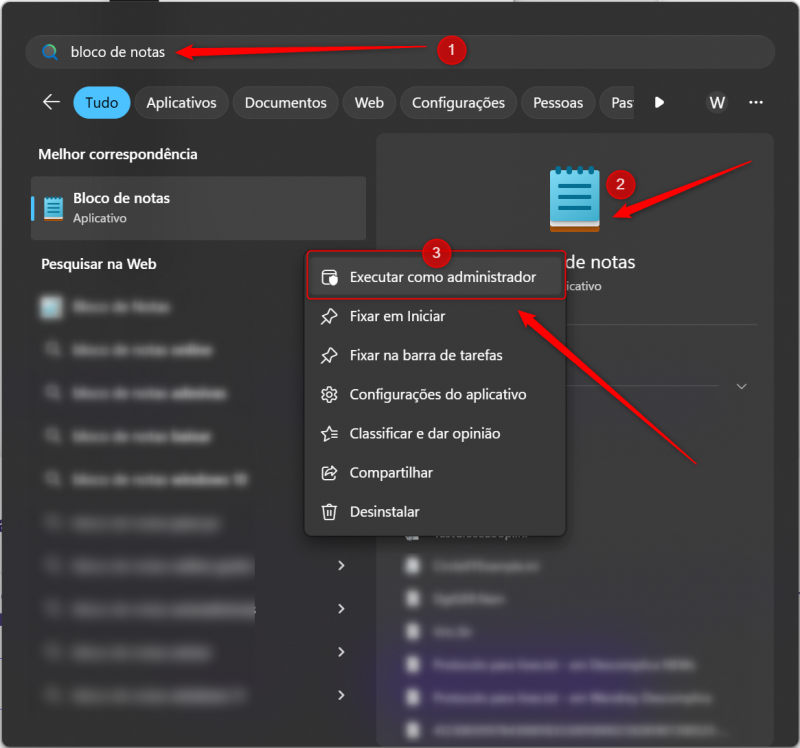Image resolution: width=800 pixels, height=748 pixels.
Task: Click the pin icon beside "Fixar em Iniciar"
Action: pos(328,316)
